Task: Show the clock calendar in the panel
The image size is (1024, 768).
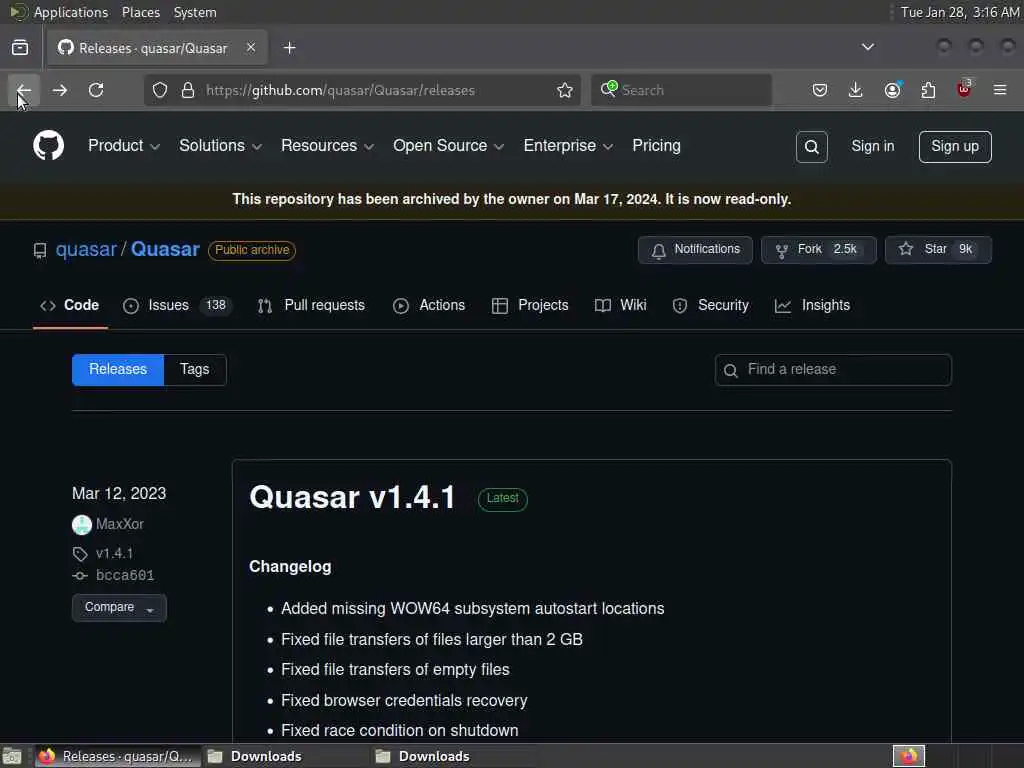Action: pyautogui.click(x=959, y=12)
